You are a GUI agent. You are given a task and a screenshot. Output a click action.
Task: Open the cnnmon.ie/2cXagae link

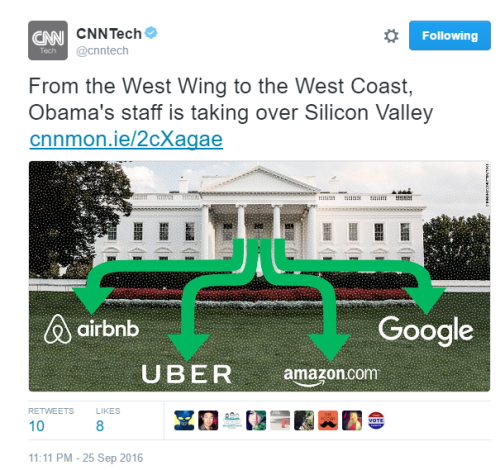point(126,139)
